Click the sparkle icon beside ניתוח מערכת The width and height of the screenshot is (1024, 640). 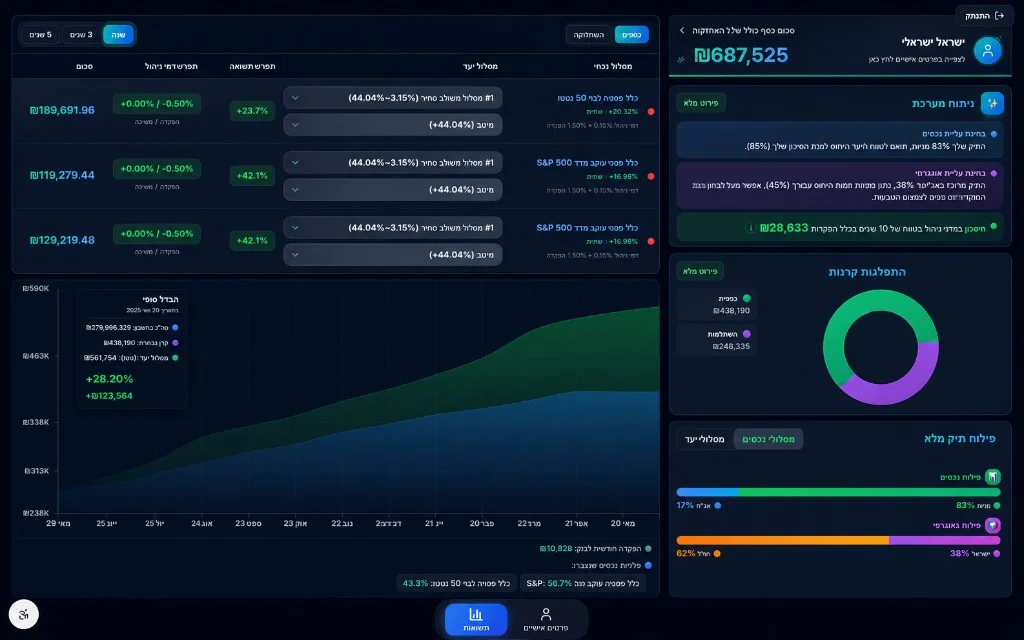[992, 103]
